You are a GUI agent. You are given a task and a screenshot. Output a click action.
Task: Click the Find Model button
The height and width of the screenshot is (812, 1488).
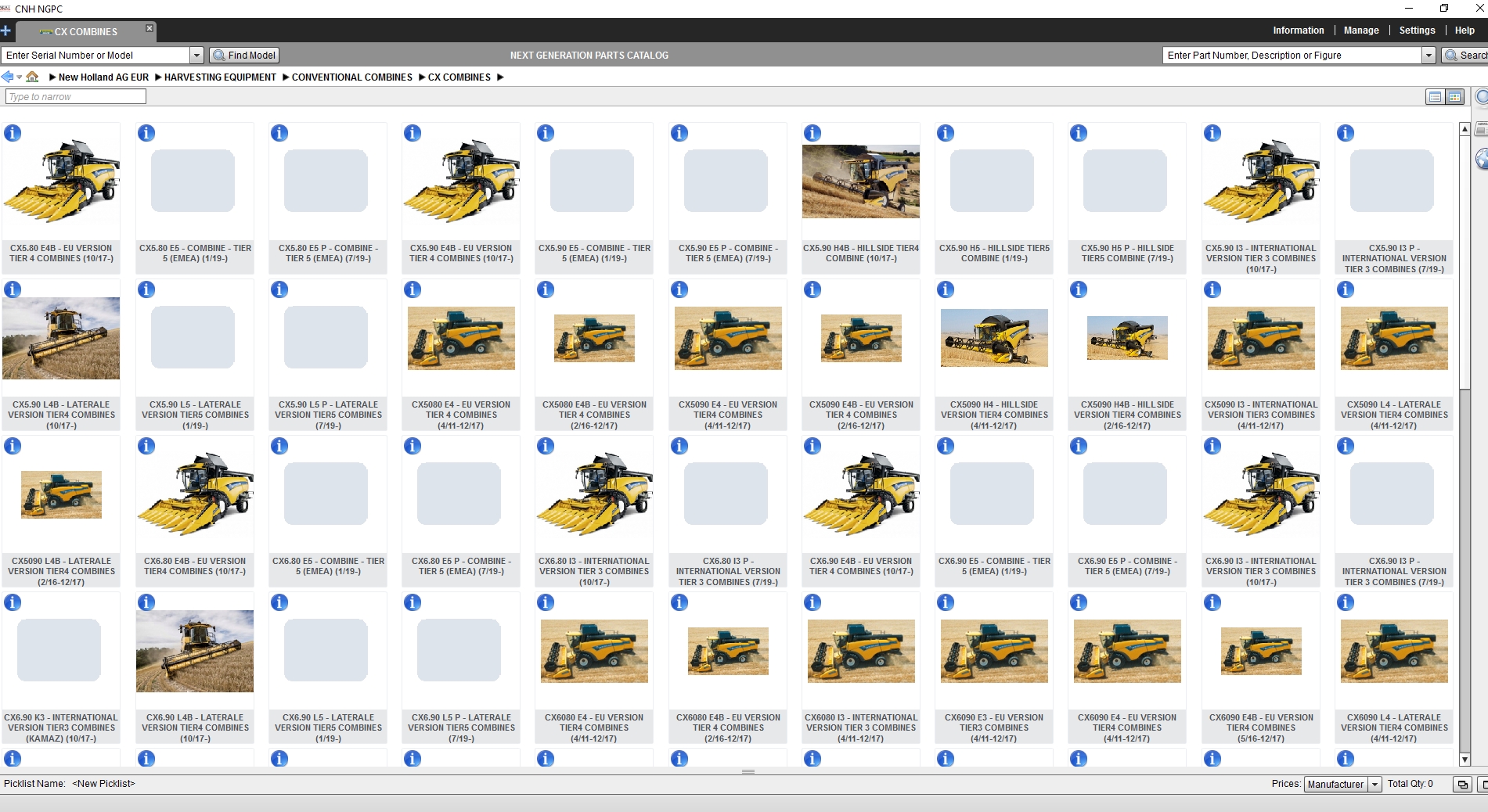coord(244,56)
